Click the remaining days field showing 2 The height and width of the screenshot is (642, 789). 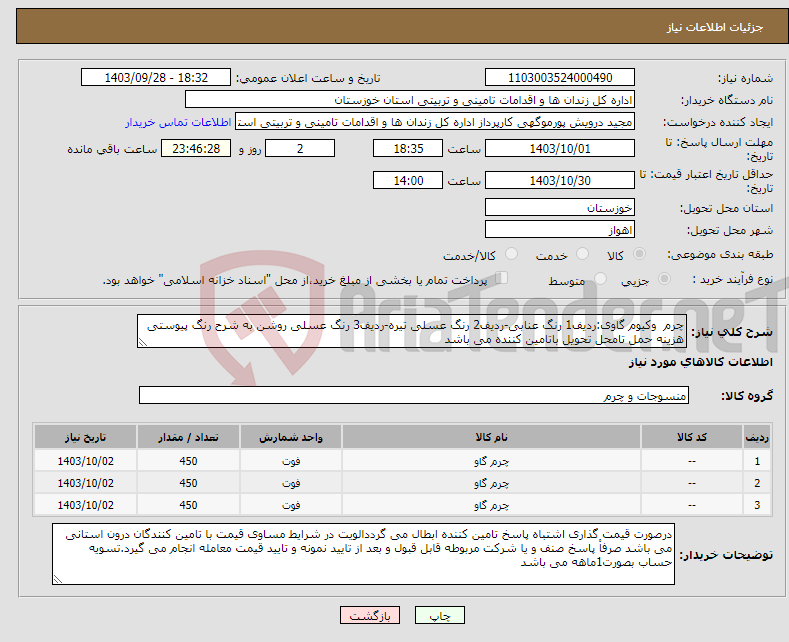point(300,148)
